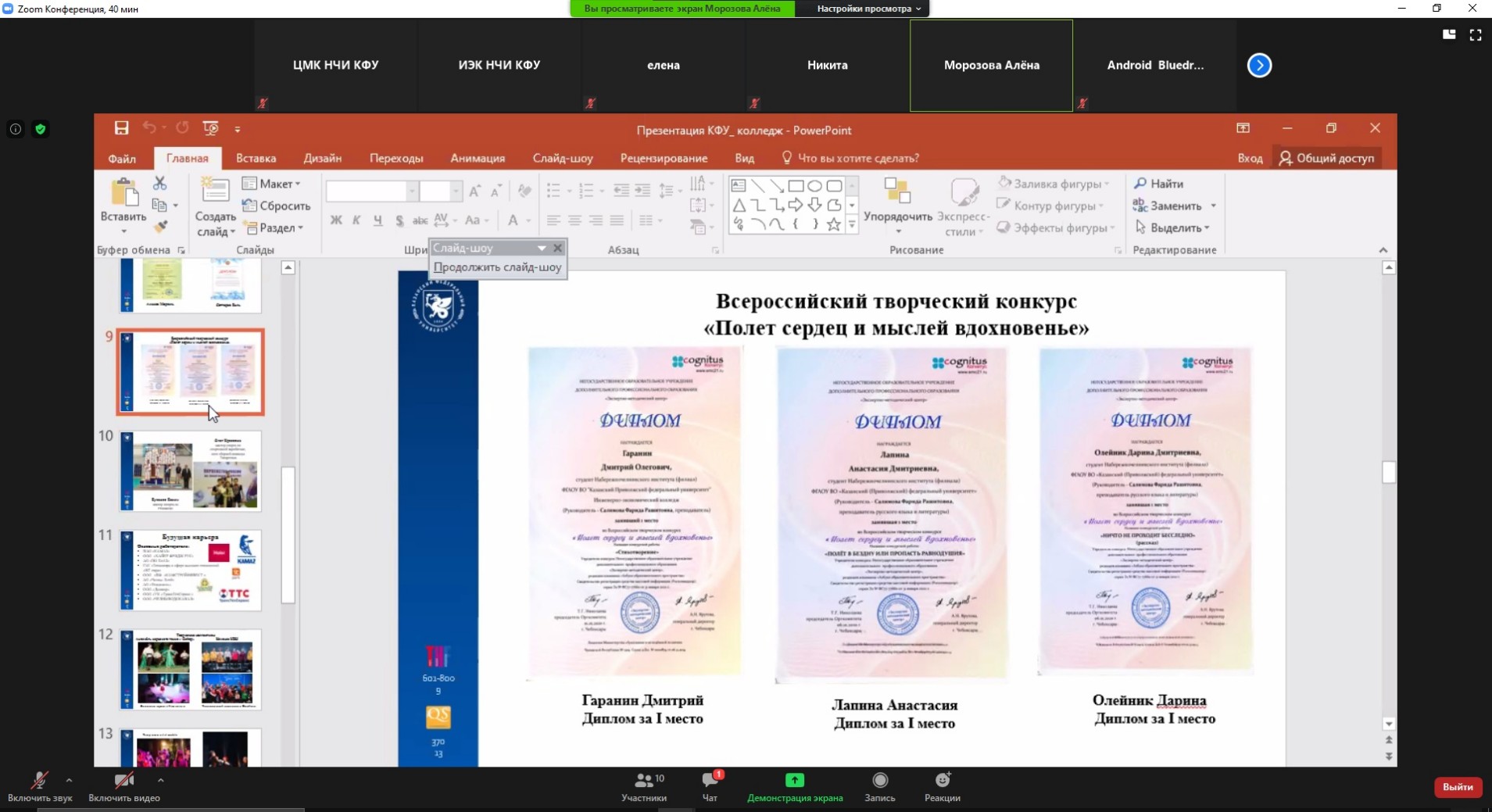Toggle underline (Ч) formatting
Viewport: 1492px width, 812px height.
pos(377,220)
